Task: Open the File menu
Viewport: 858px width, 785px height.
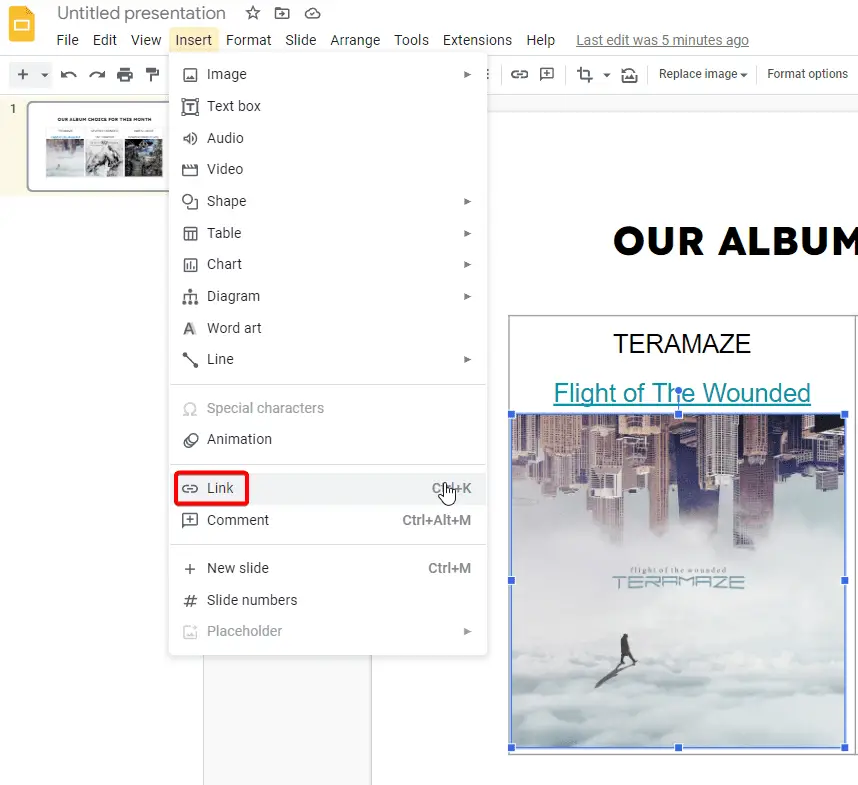Action: 67,40
